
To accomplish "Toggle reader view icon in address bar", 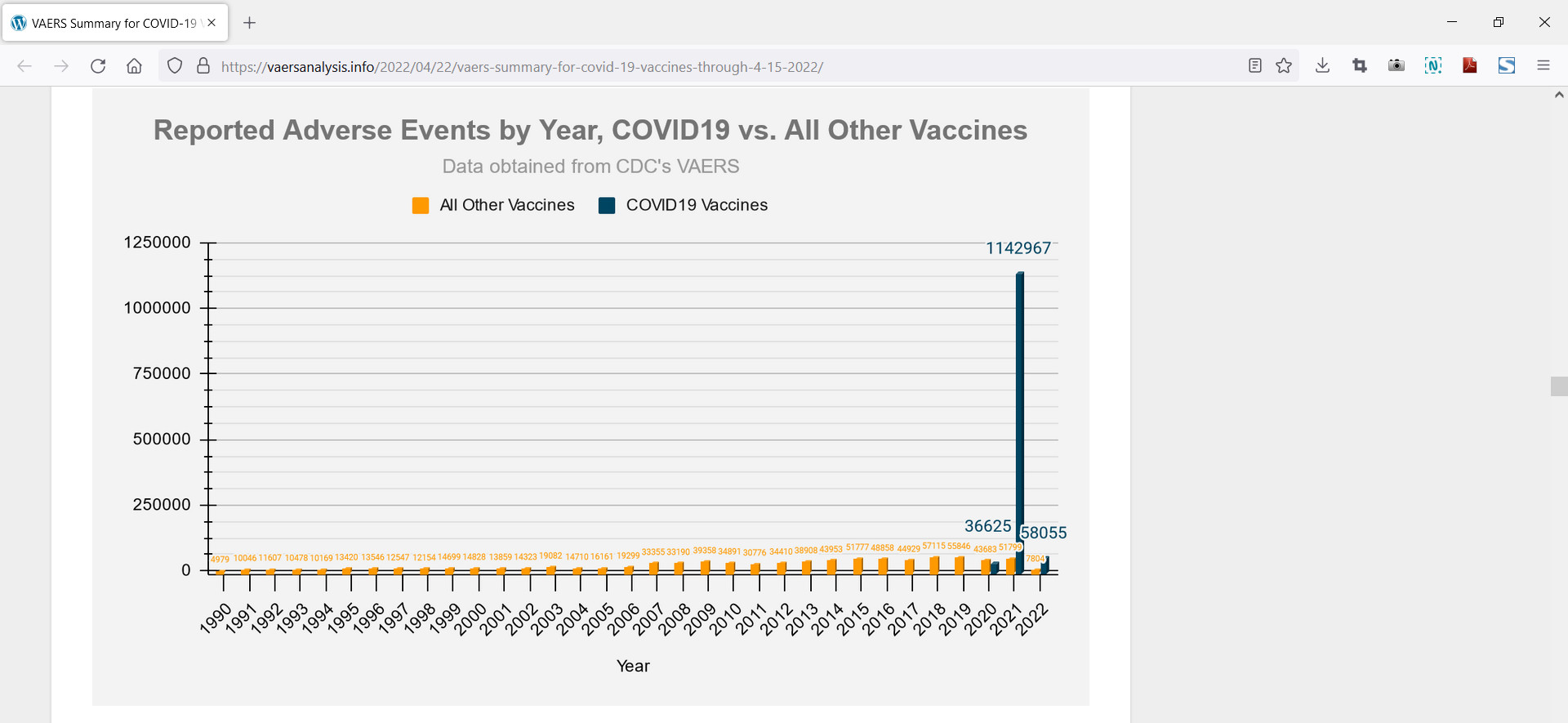I will (x=1255, y=66).
